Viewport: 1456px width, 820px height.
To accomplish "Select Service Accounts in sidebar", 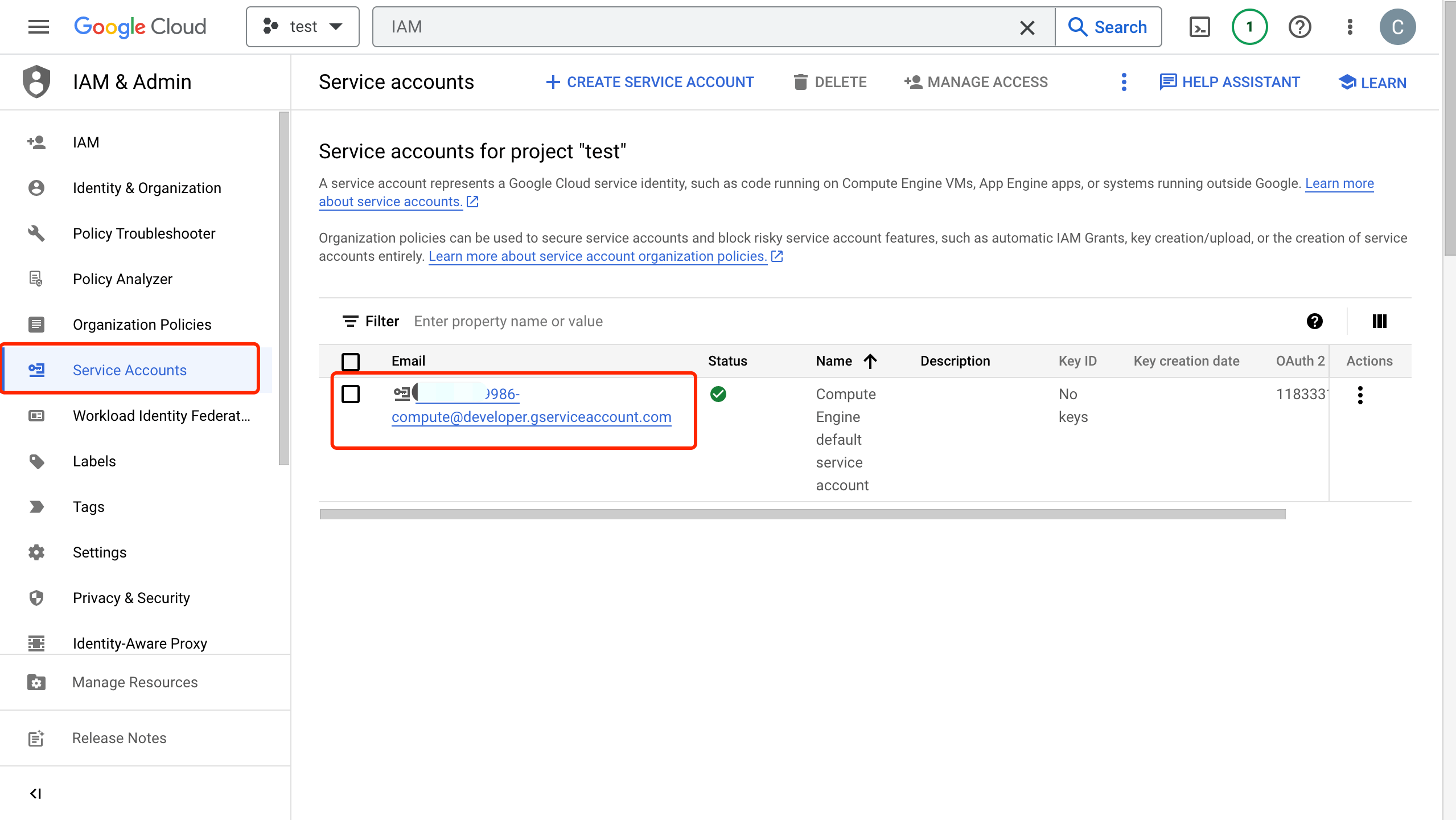I will click(131, 370).
